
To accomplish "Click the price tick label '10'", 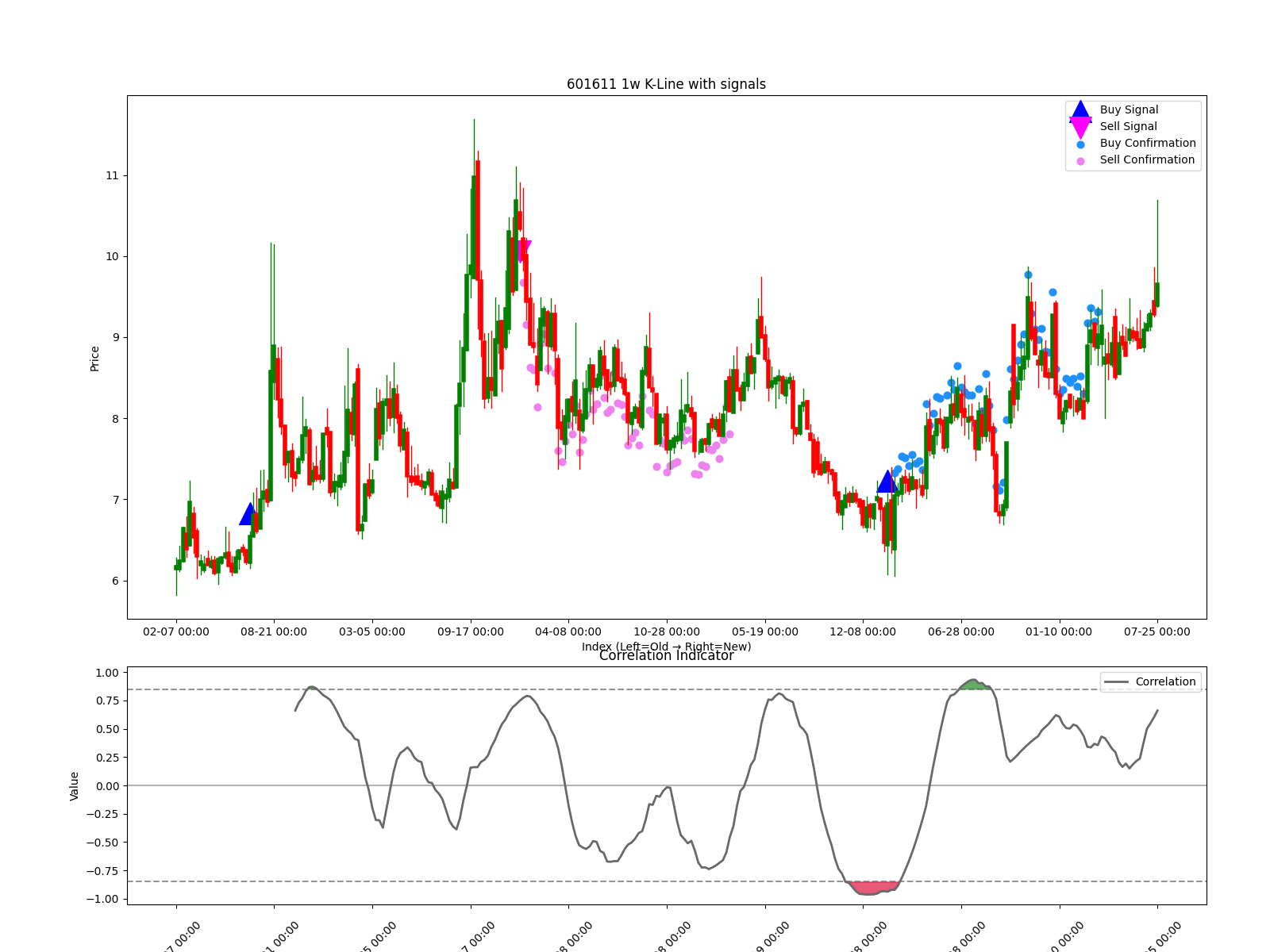I will [112, 256].
